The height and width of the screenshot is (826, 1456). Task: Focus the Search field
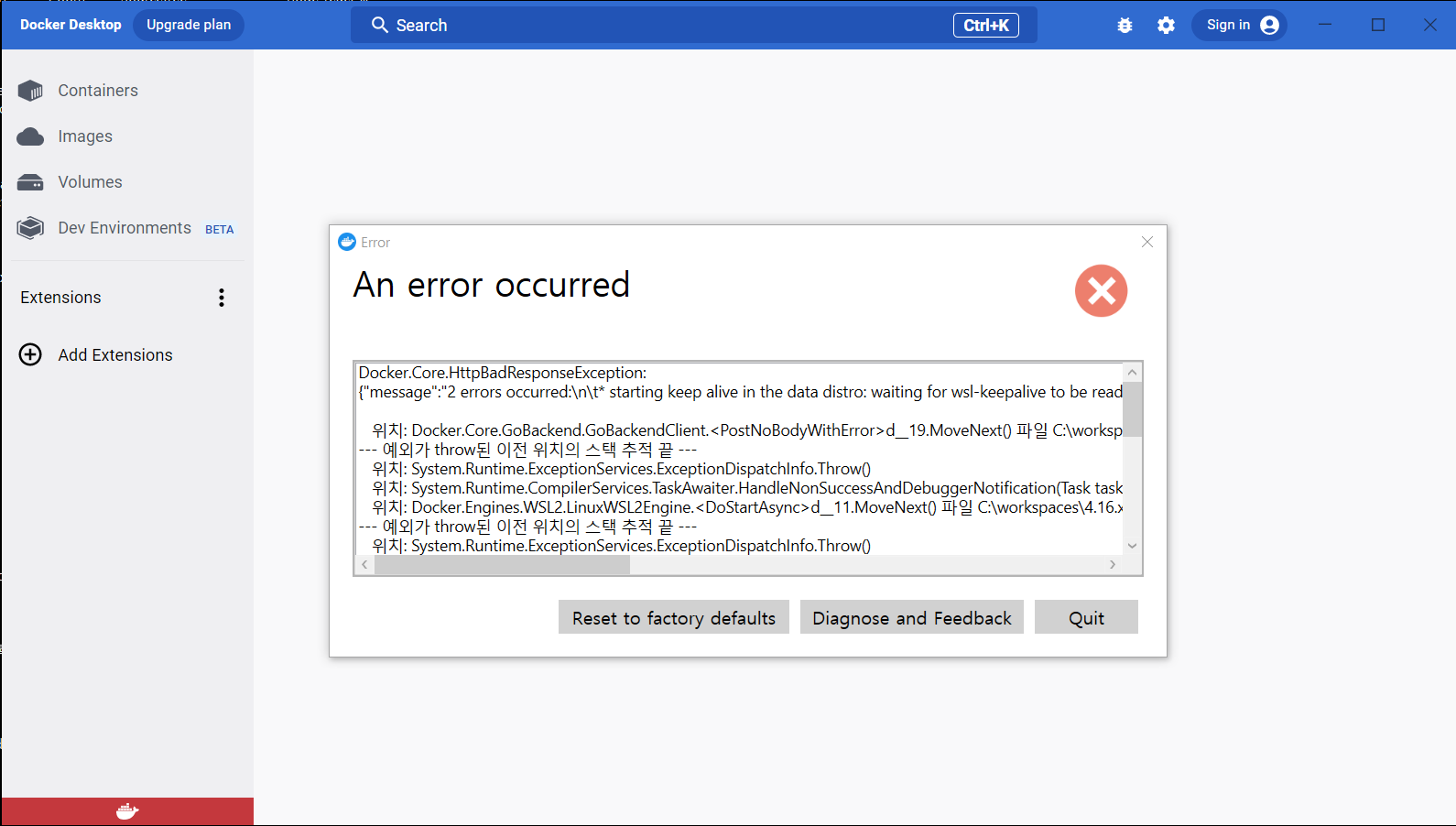pyautogui.click(x=693, y=25)
